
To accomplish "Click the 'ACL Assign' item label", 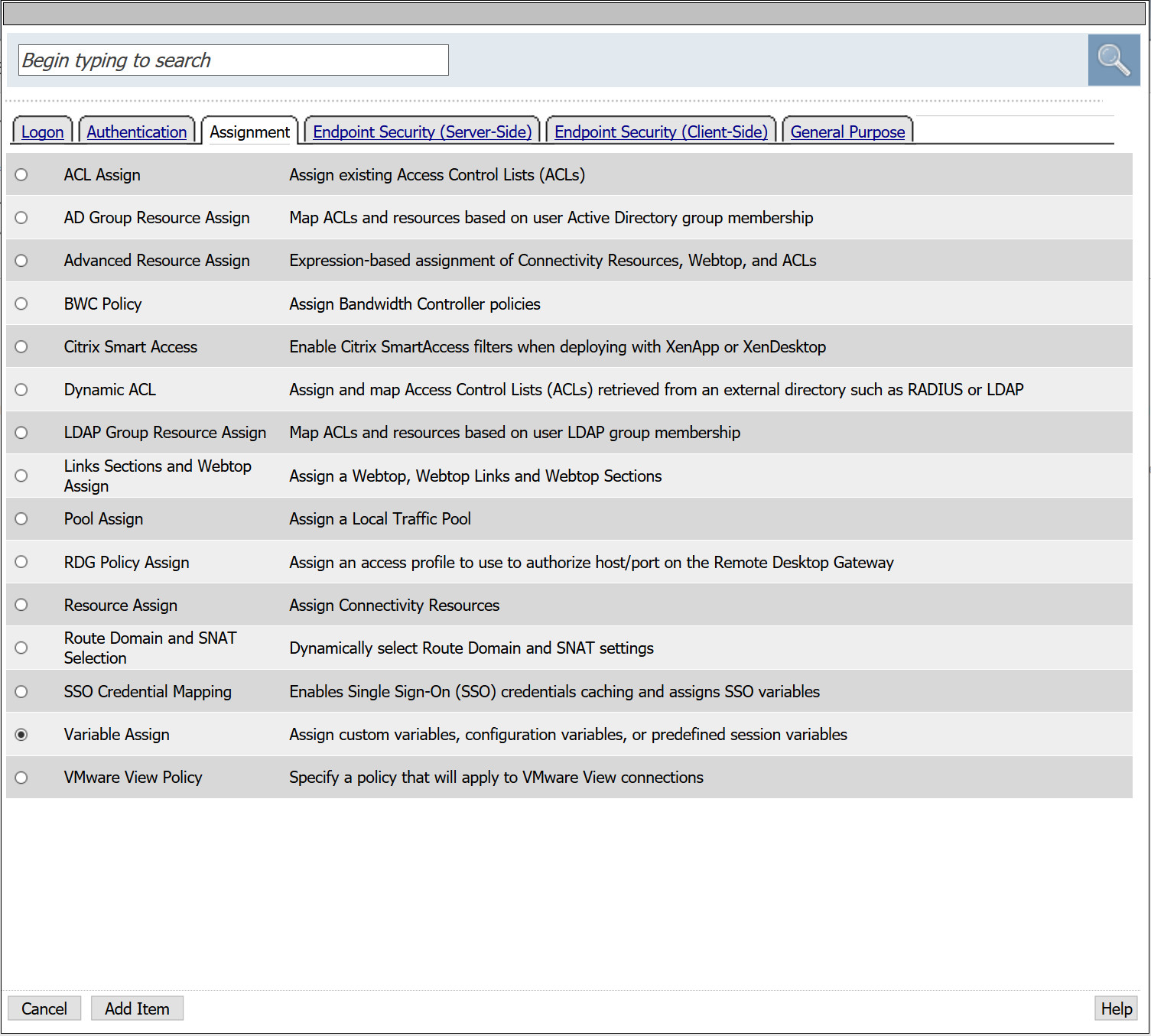I will coord(102,175).
